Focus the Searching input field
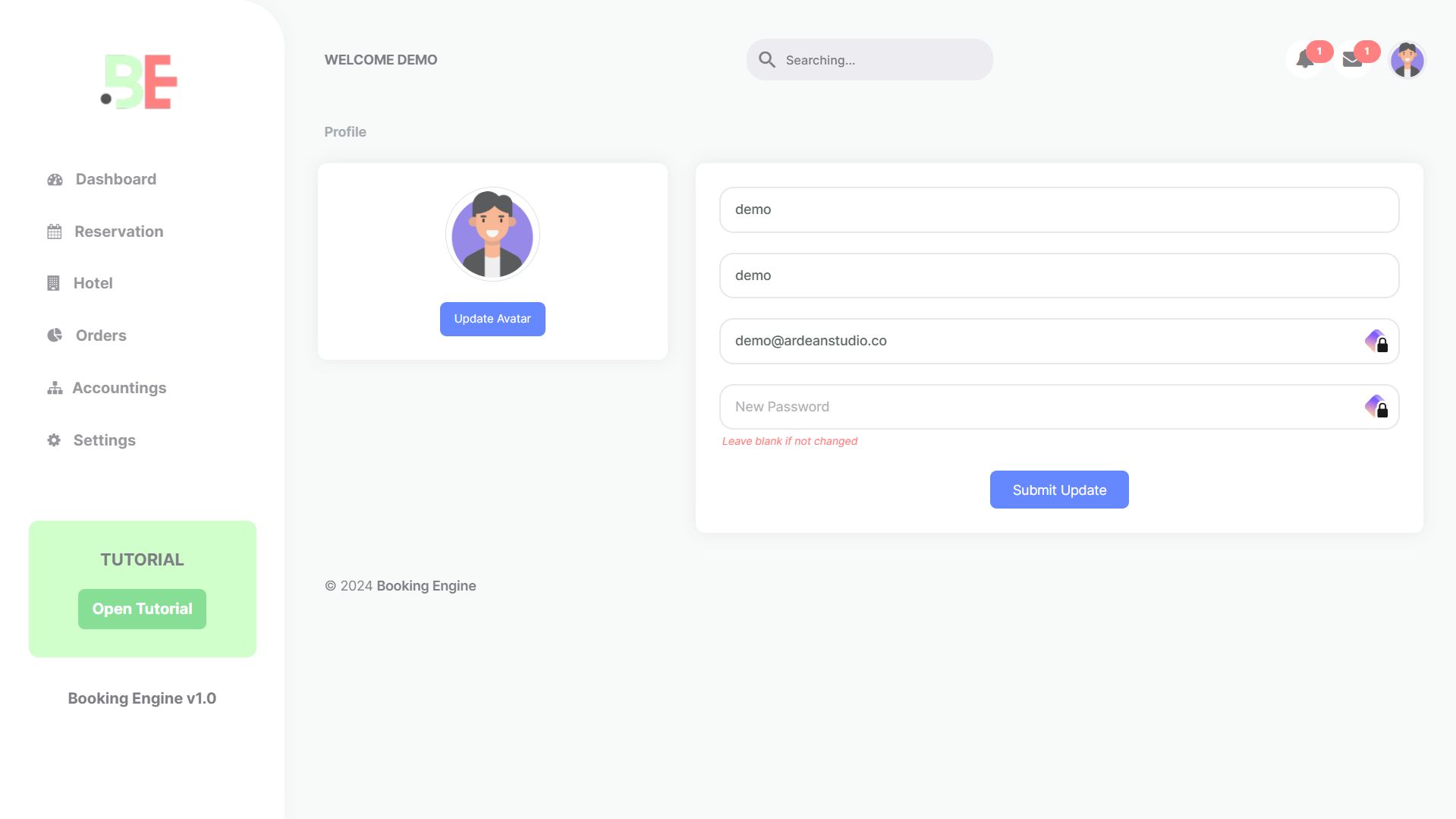 880,60
